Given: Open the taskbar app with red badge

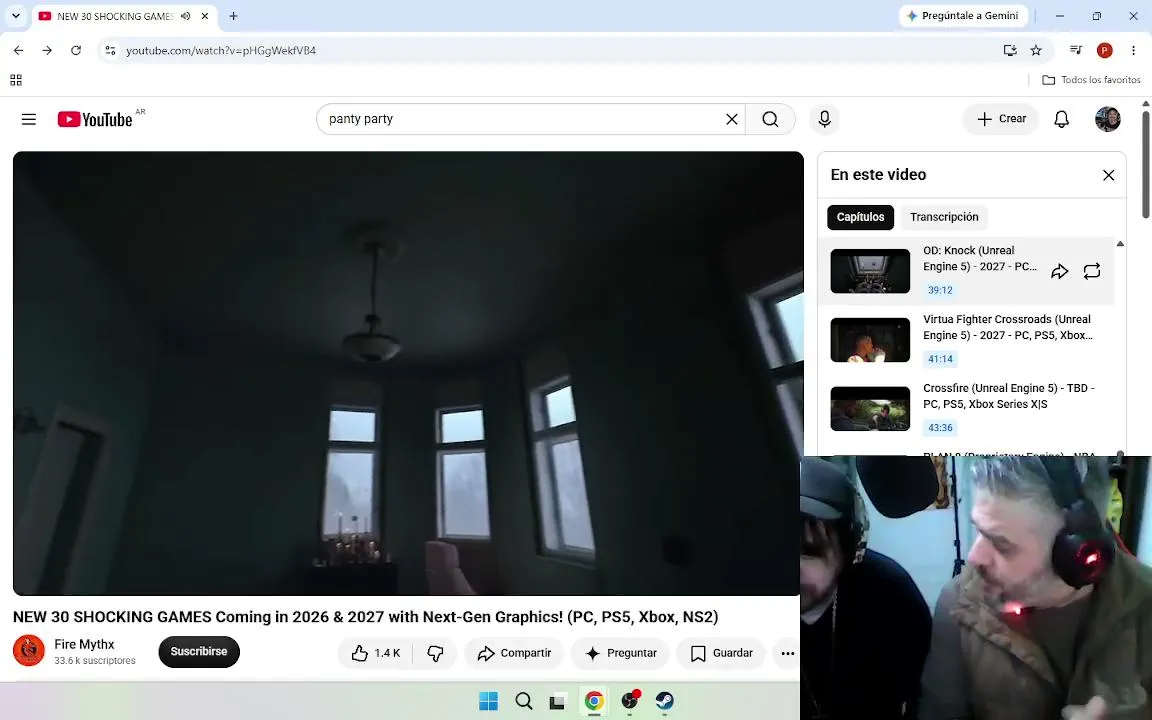Looking at the screenshot, I should click(x=630, y=701).
